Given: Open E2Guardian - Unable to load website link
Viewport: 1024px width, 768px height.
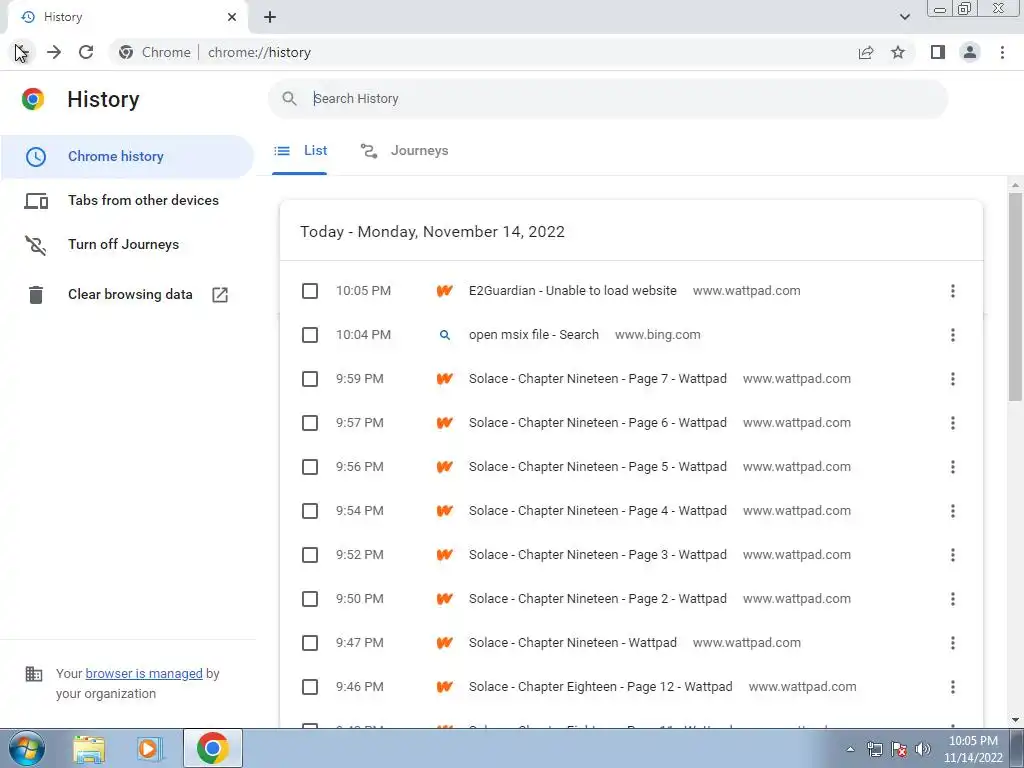Looking at the screenshot, I should [x=573, y=291].
